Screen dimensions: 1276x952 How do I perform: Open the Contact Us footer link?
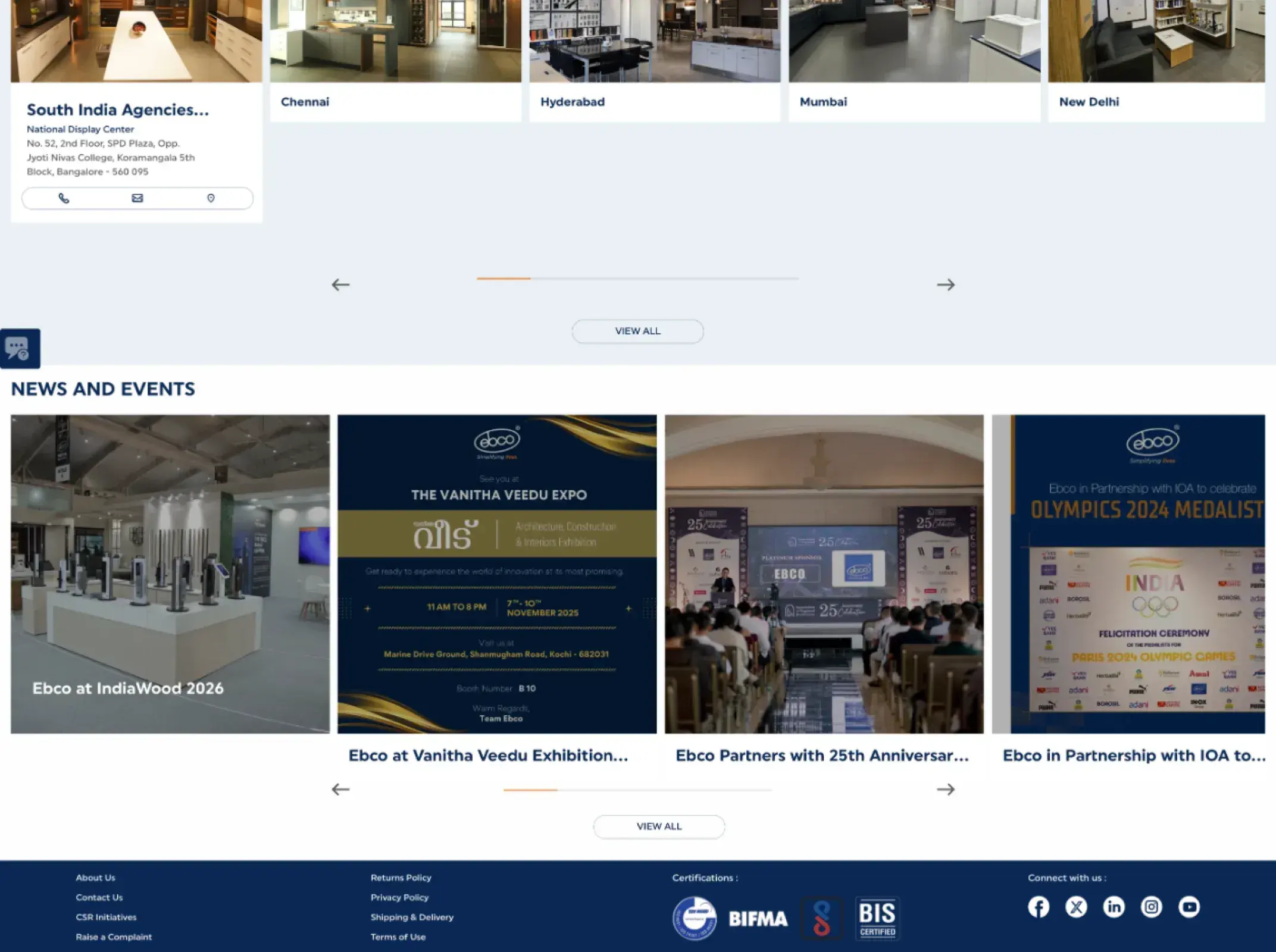pos(99,897)
